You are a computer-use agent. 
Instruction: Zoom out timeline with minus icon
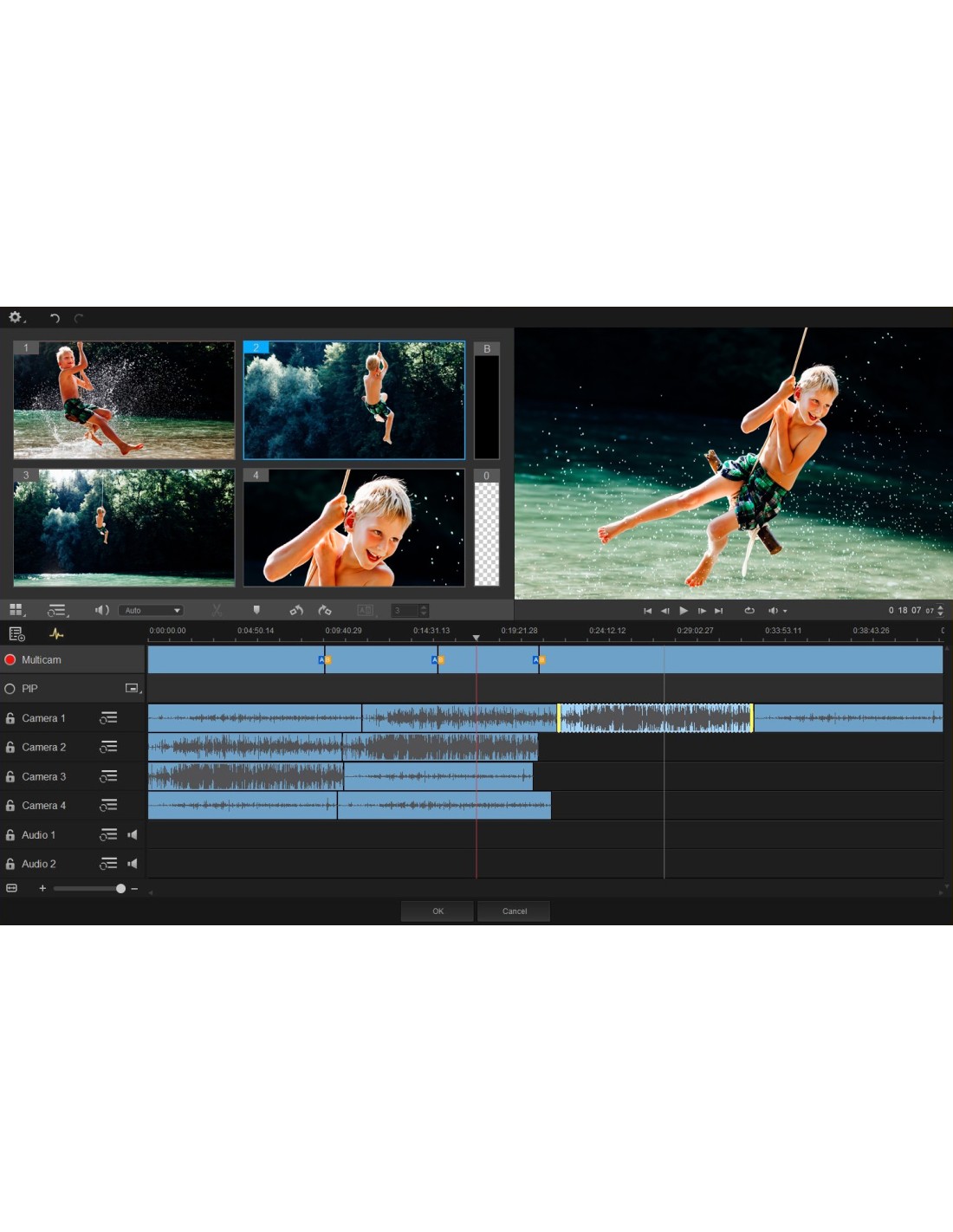pos(134,888)
